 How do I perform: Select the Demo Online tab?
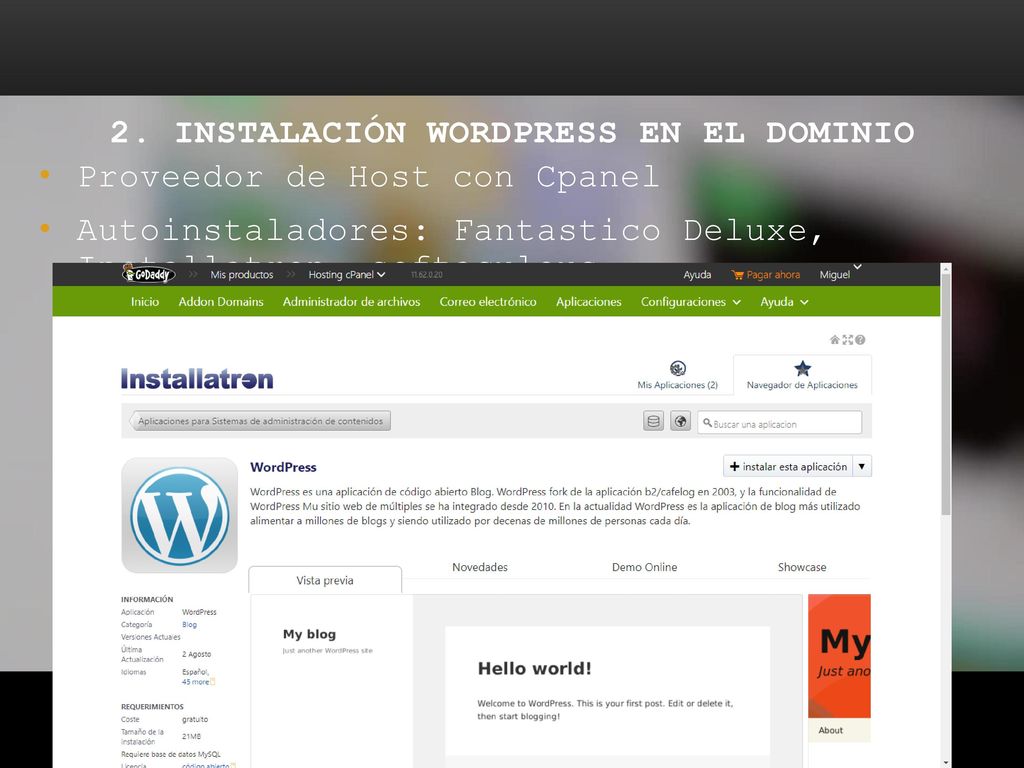[x=645, y=567]
